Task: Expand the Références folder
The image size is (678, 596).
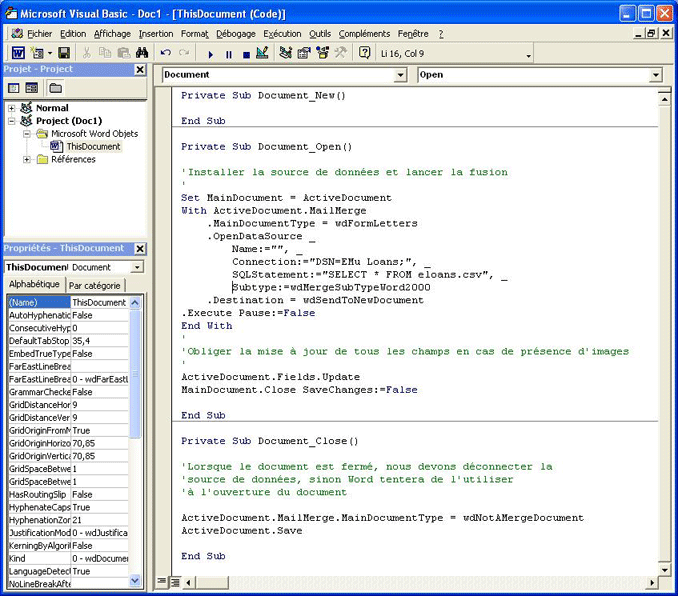Action: tap(27, 160)
